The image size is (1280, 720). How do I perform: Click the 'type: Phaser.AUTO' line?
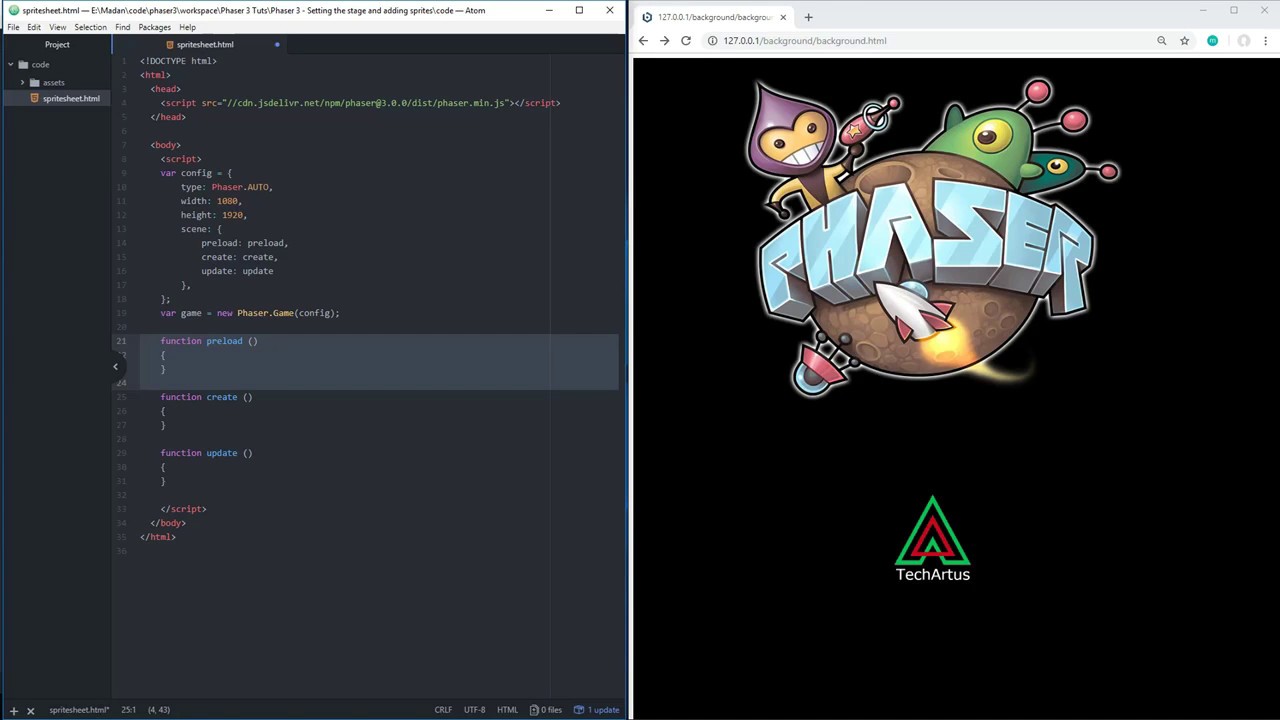tap(226, 187)
